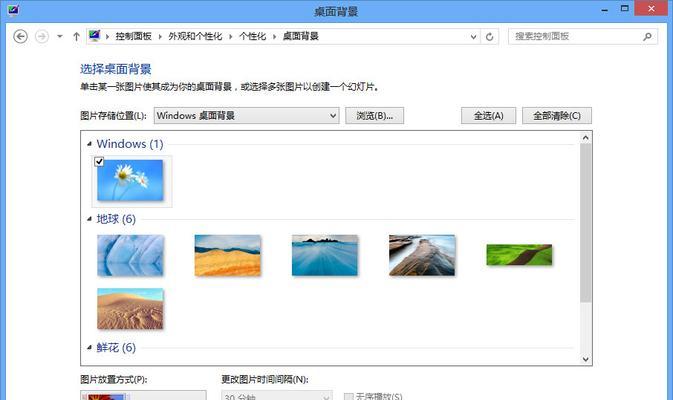Collapse the 鲜花 (6) group

[89, 347]
